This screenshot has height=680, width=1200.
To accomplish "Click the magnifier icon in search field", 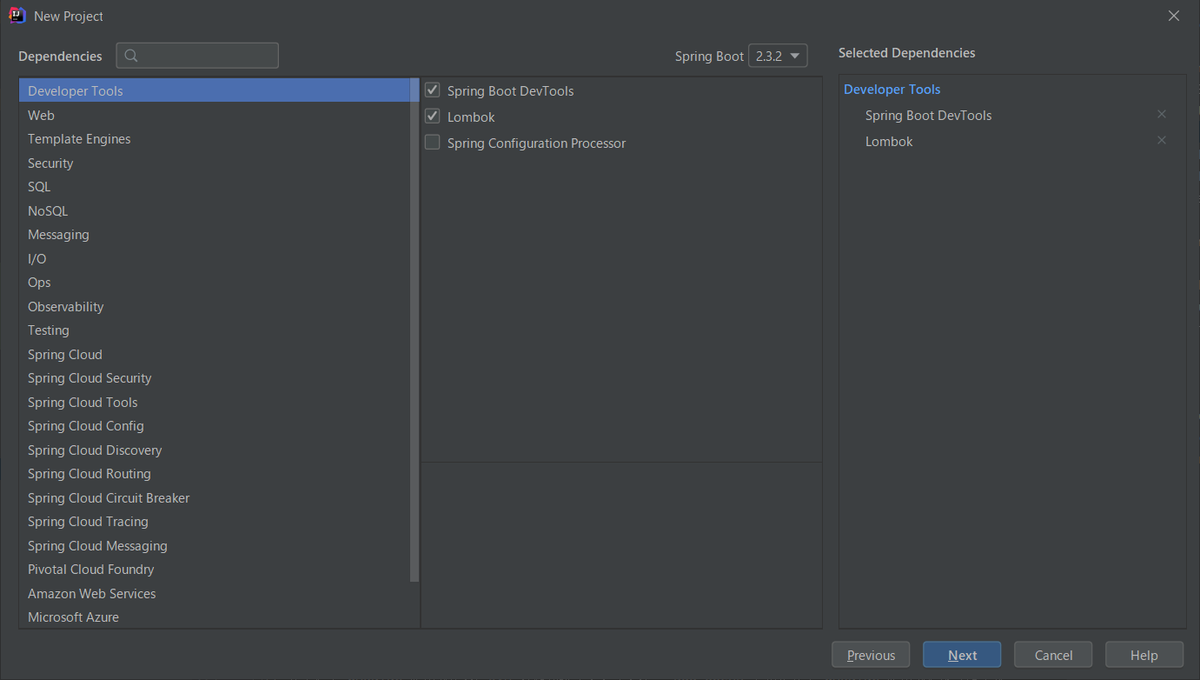I will click(131, 56).
